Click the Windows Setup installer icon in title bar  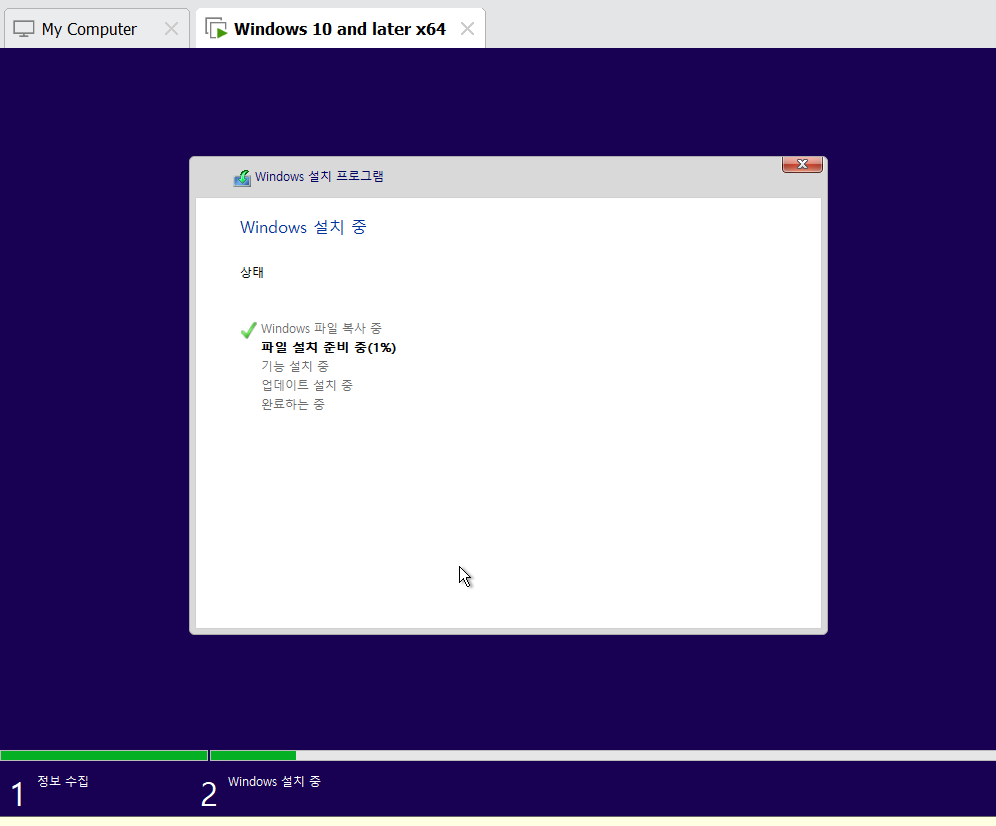pos(242,177)
